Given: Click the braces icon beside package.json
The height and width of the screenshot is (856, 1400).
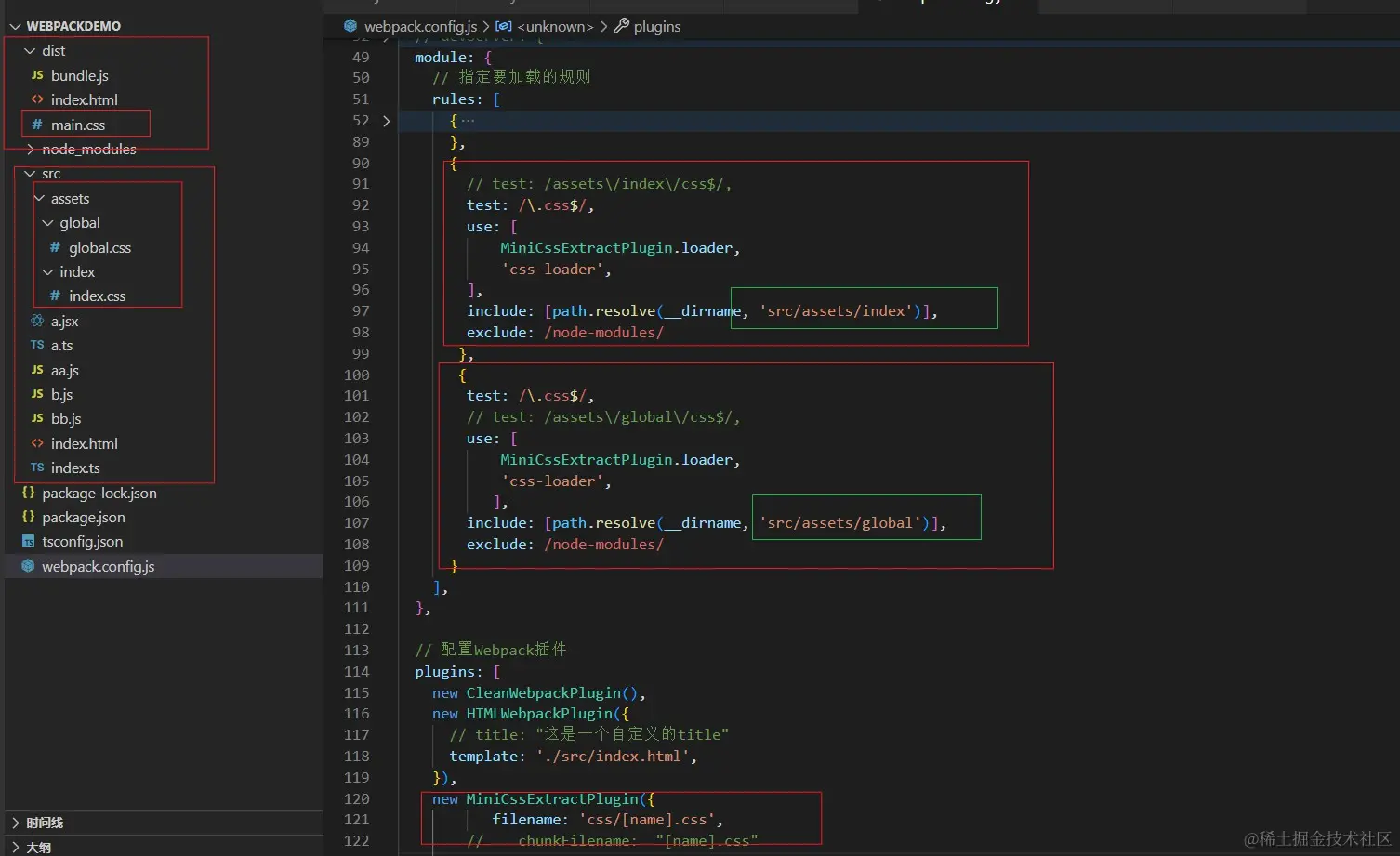Looking at the screenshot, I should (28, 517).
